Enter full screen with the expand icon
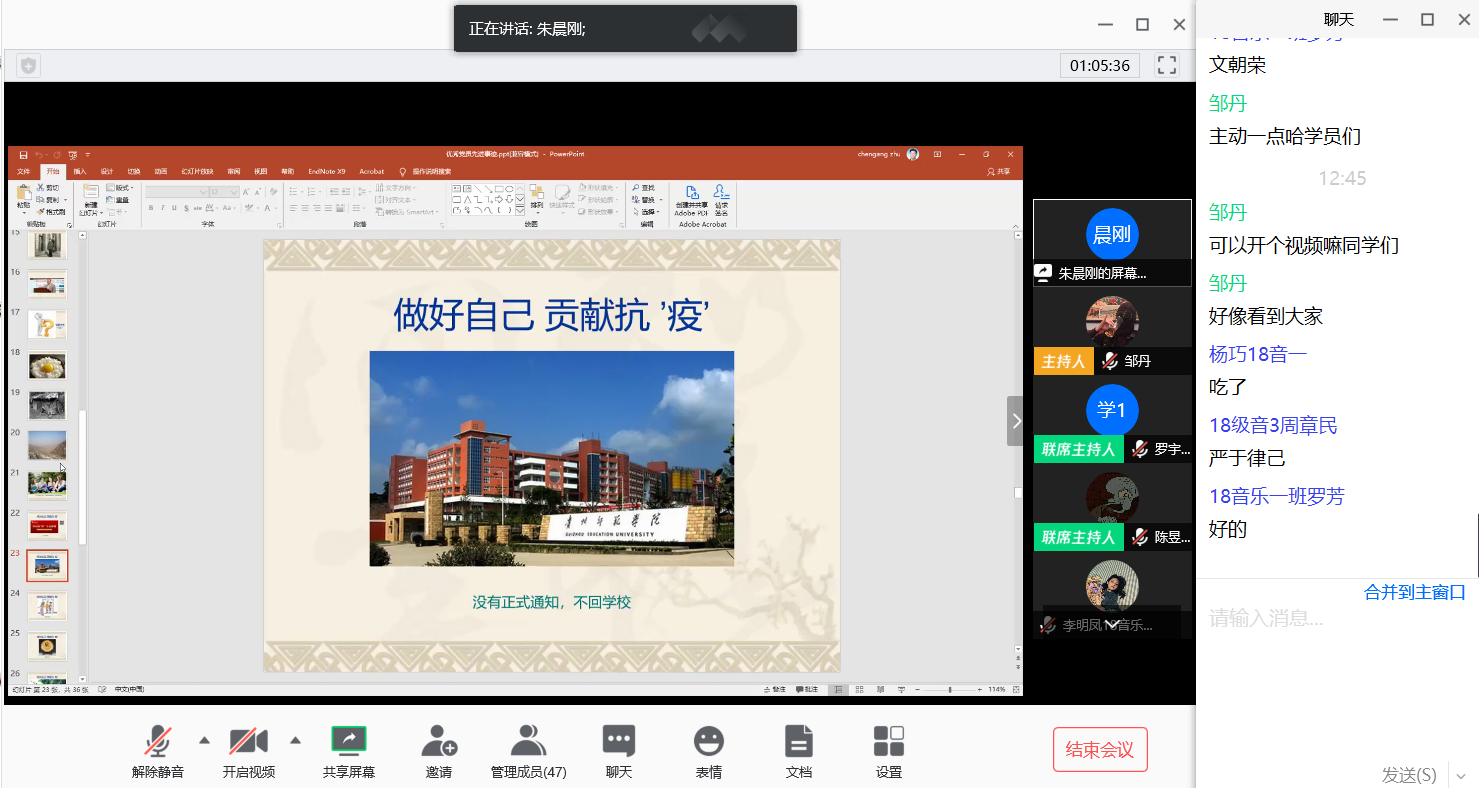Screen dimensions: 1479x788 pos(1166,65)
